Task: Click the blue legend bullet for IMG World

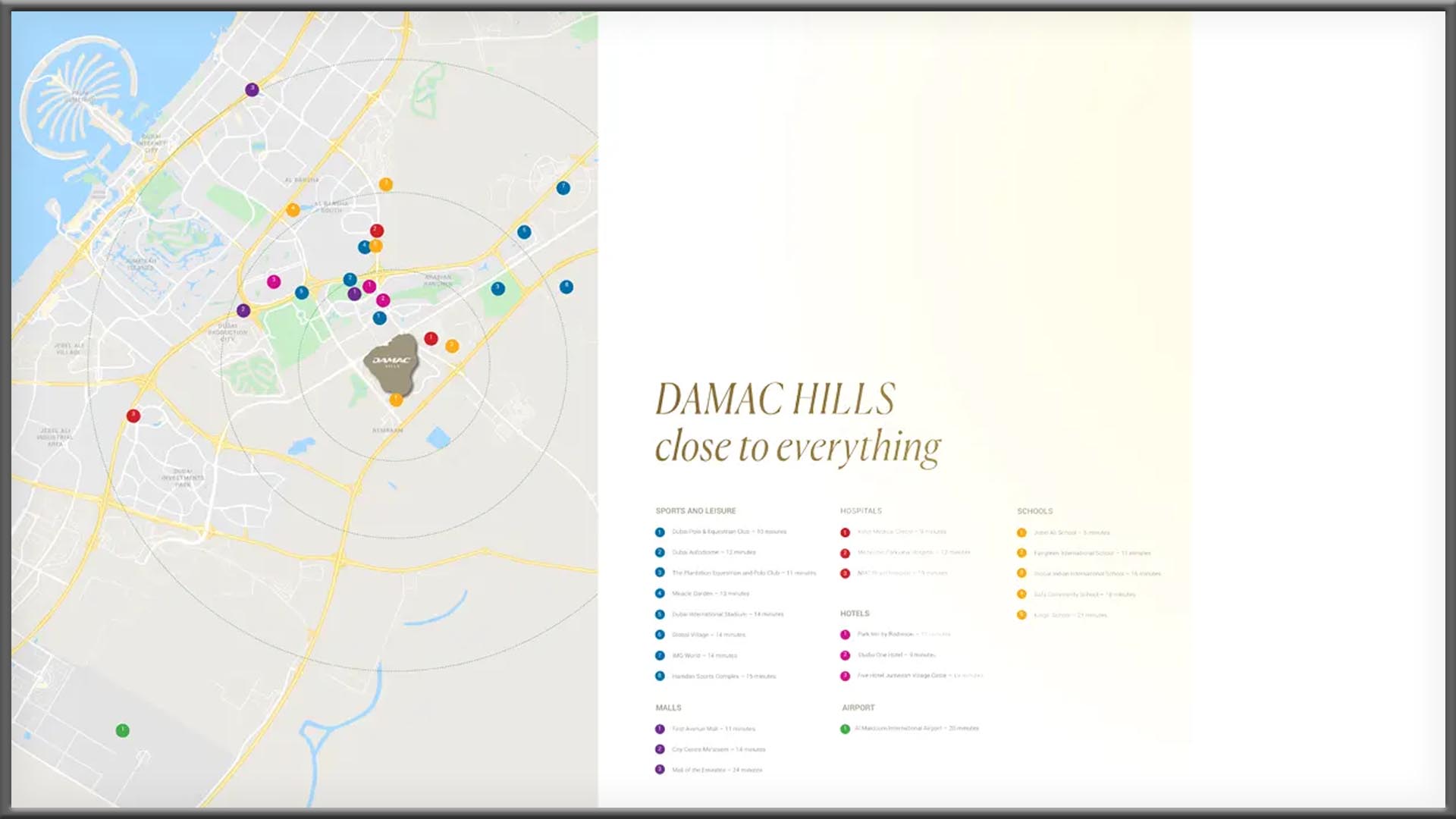Action: (x=660, y=655)
